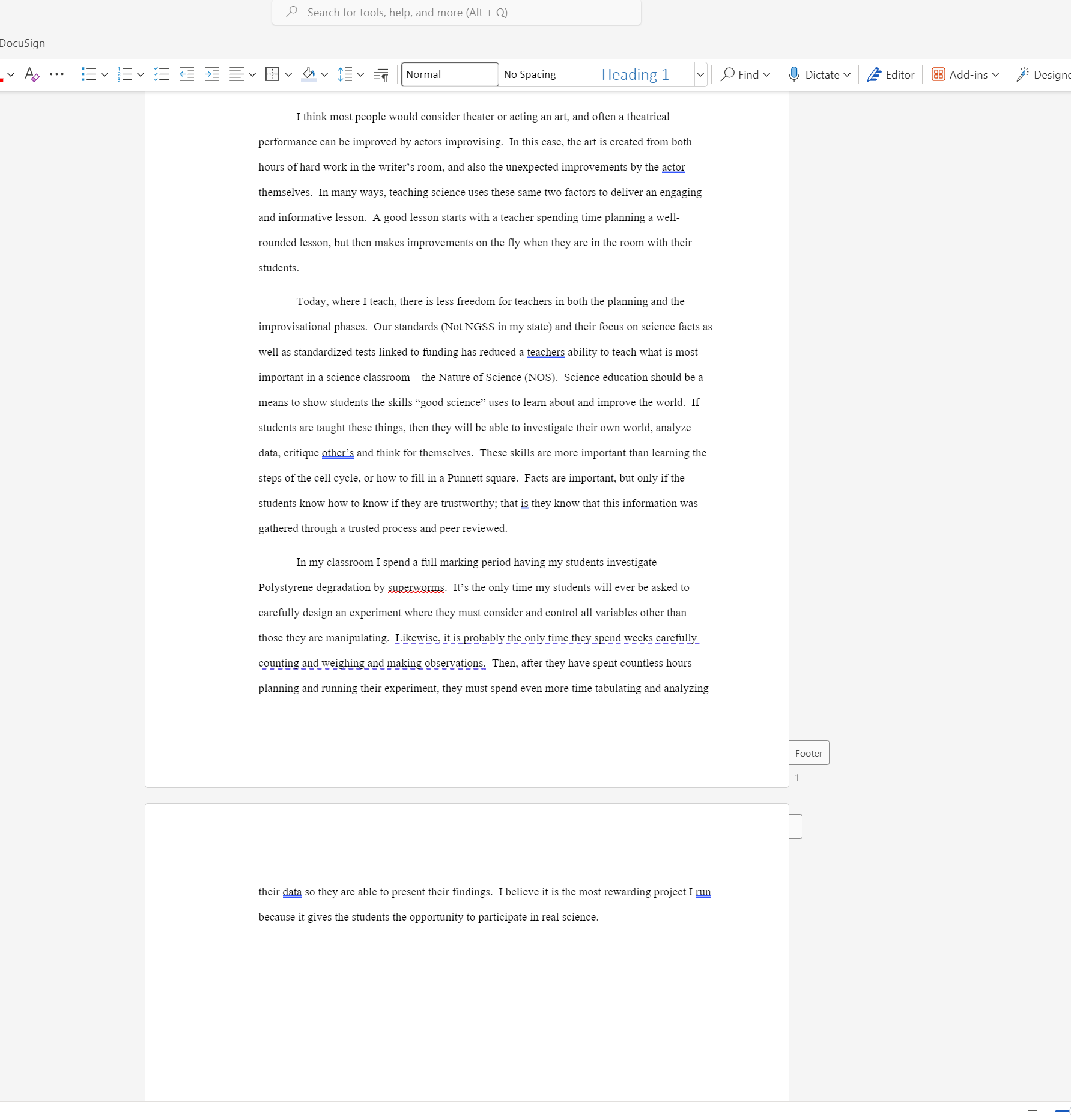Click the Clear Formatting icon
Image resolution: width=1071 pixels, height=1120 pixels.
(x=32, y=74)
